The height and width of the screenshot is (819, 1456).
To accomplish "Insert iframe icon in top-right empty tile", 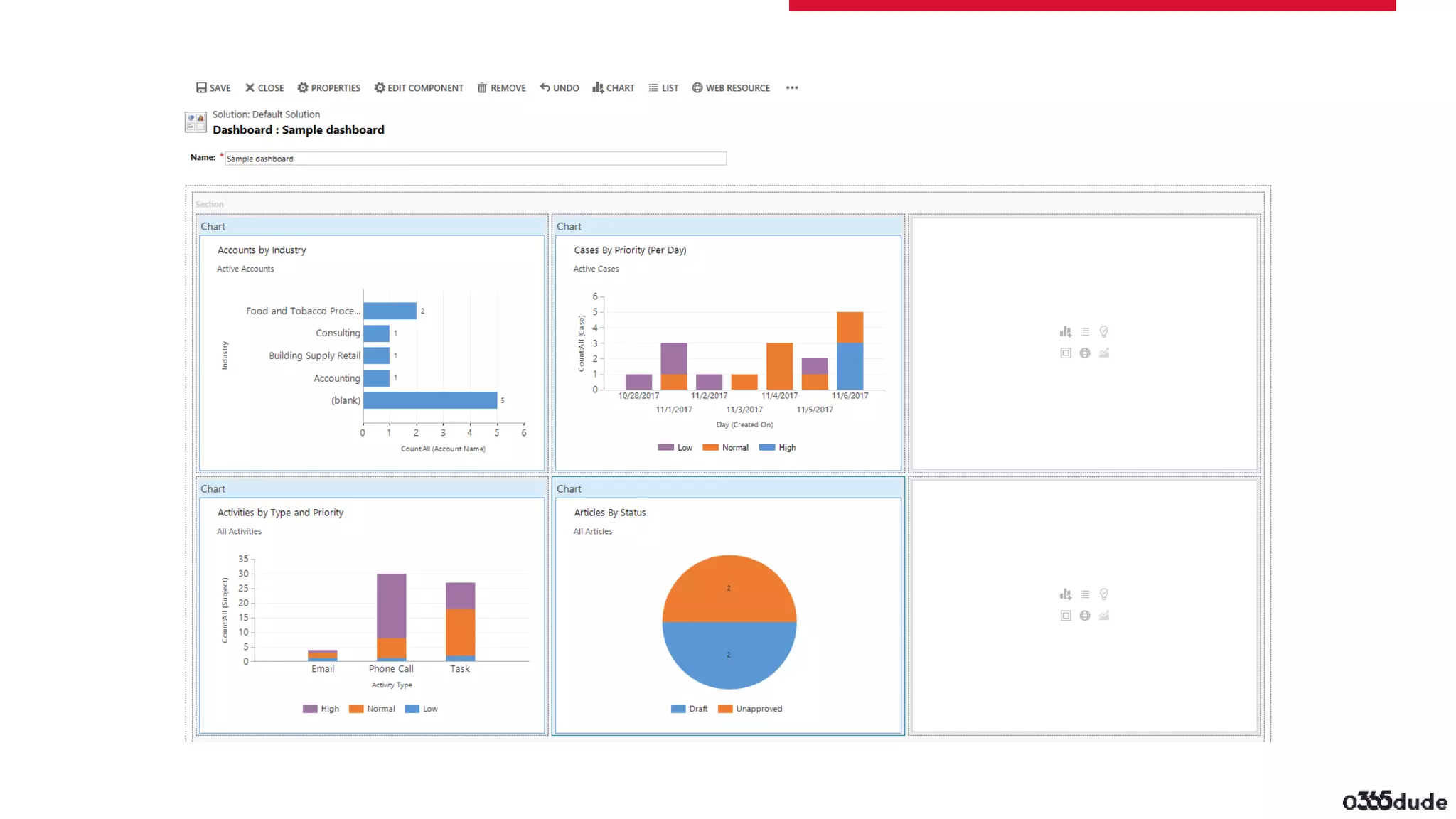I will (x=1065, y=353).
